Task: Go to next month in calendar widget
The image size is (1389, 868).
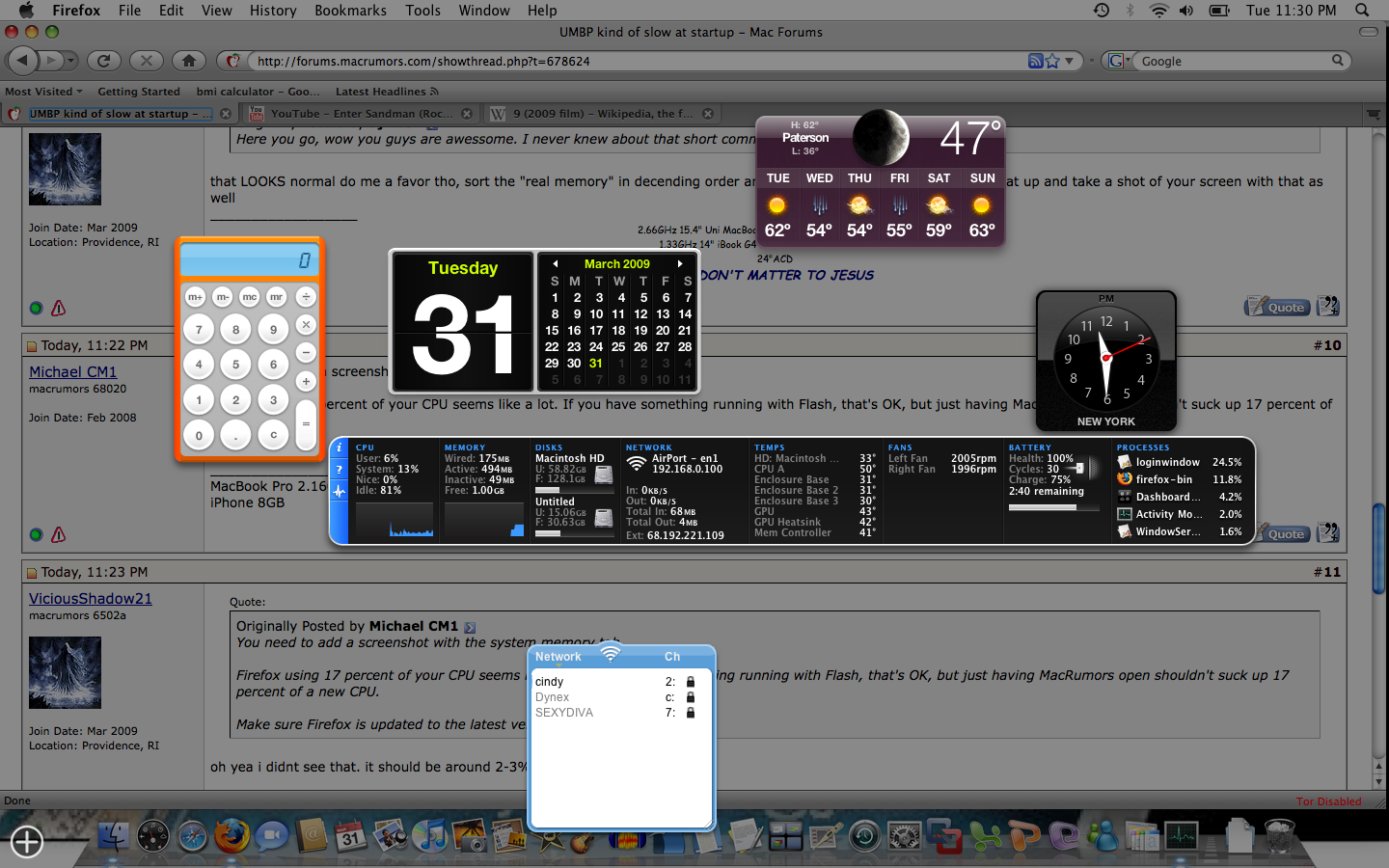Action: point(680,263)
